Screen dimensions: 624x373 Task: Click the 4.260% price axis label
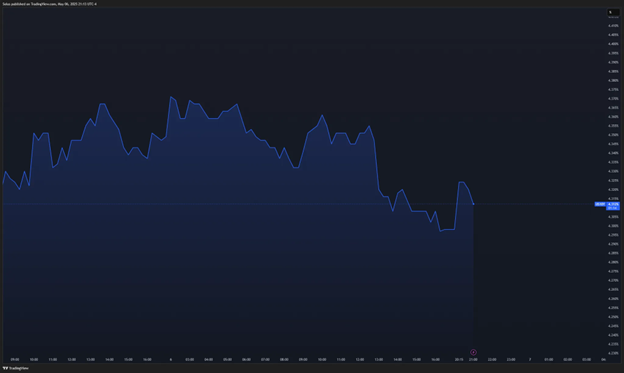point(613,299)
